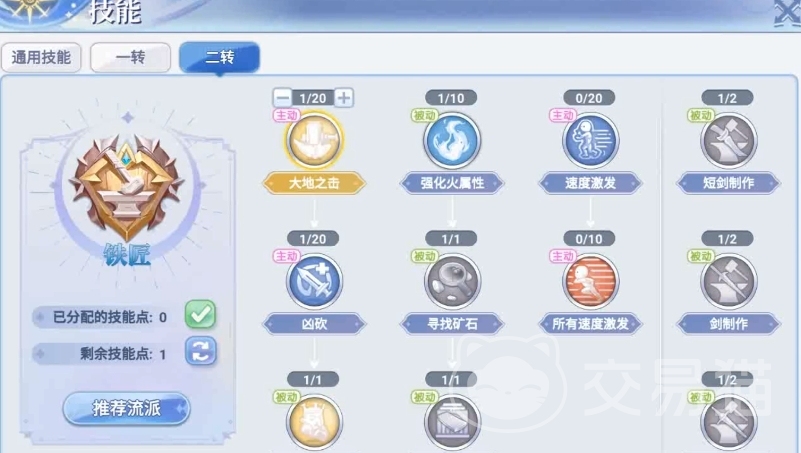Click the cart-shaped grey passive skill icon

[x=452, y=423]
